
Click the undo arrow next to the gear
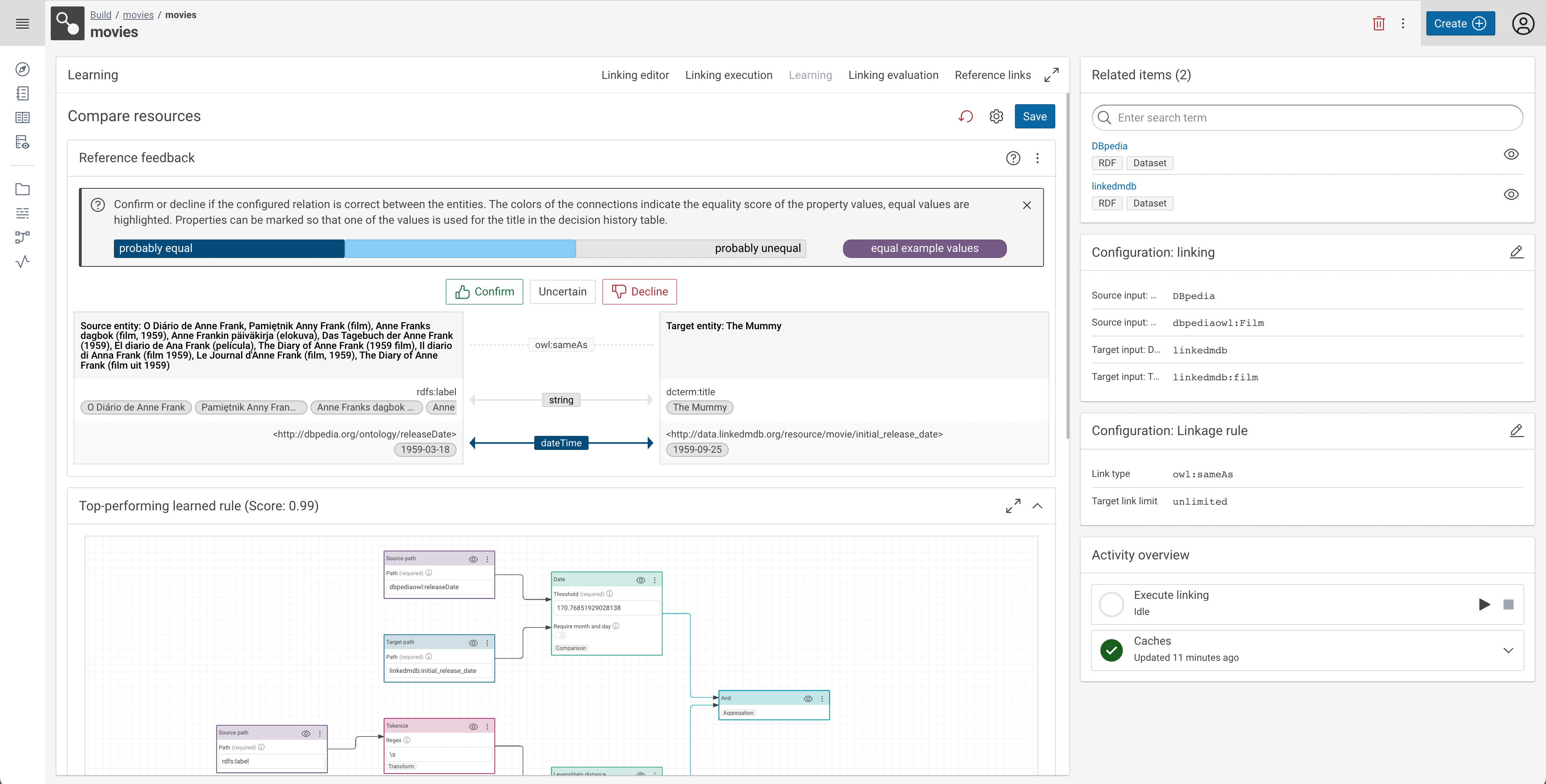tap(966, 116)
